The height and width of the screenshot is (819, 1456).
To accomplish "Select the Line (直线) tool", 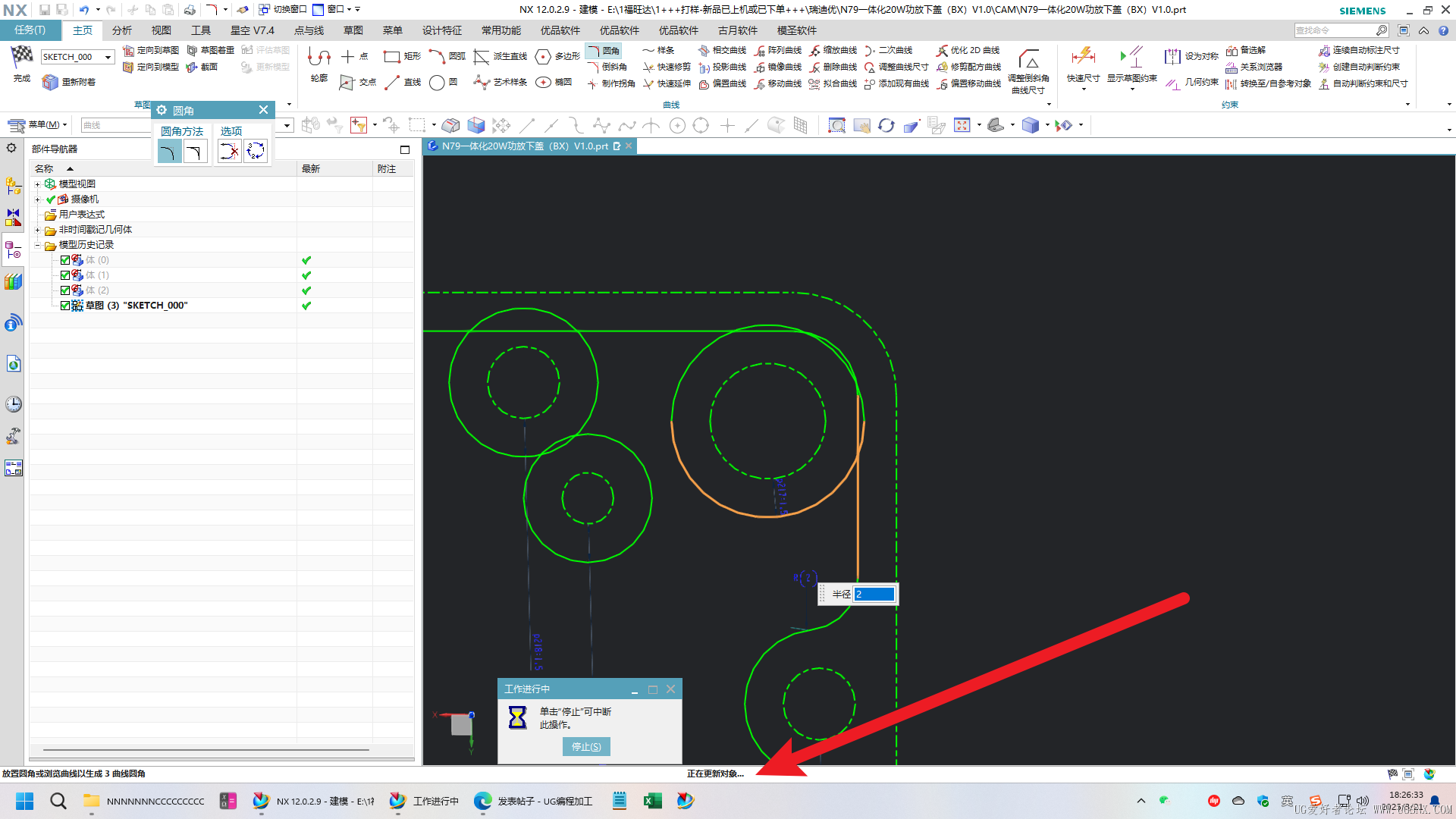I will (x=402, y=82).
